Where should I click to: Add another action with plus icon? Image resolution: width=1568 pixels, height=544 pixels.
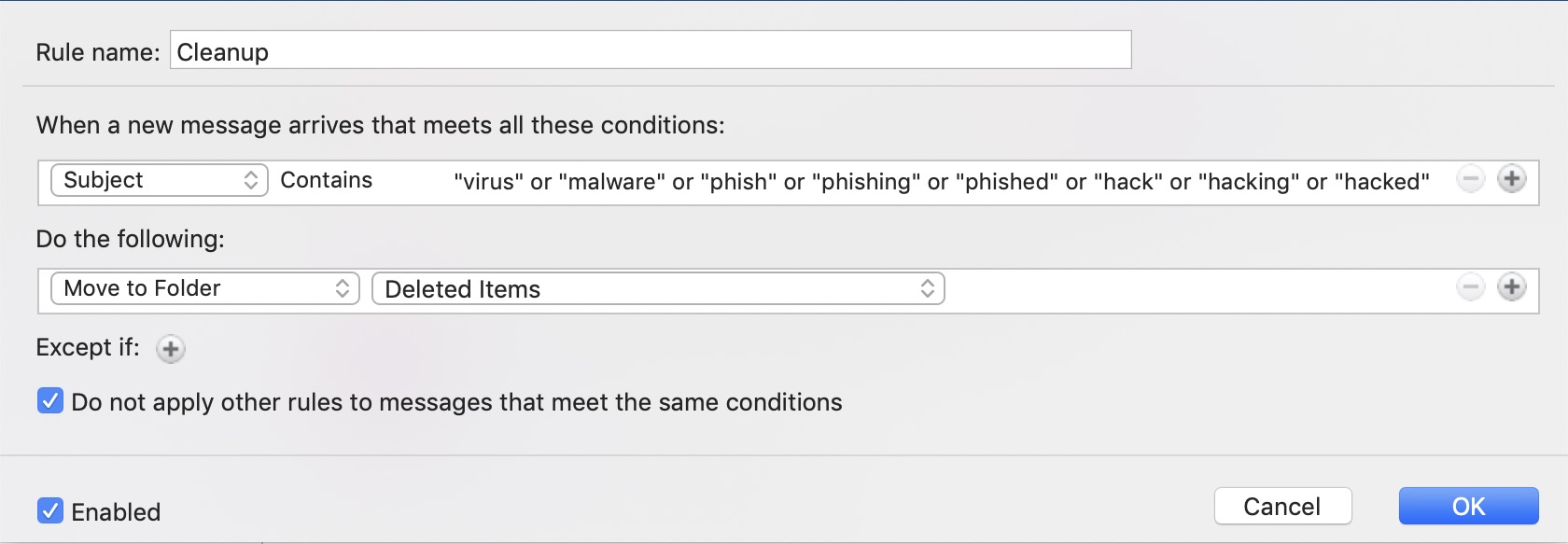pos(1512,287)
